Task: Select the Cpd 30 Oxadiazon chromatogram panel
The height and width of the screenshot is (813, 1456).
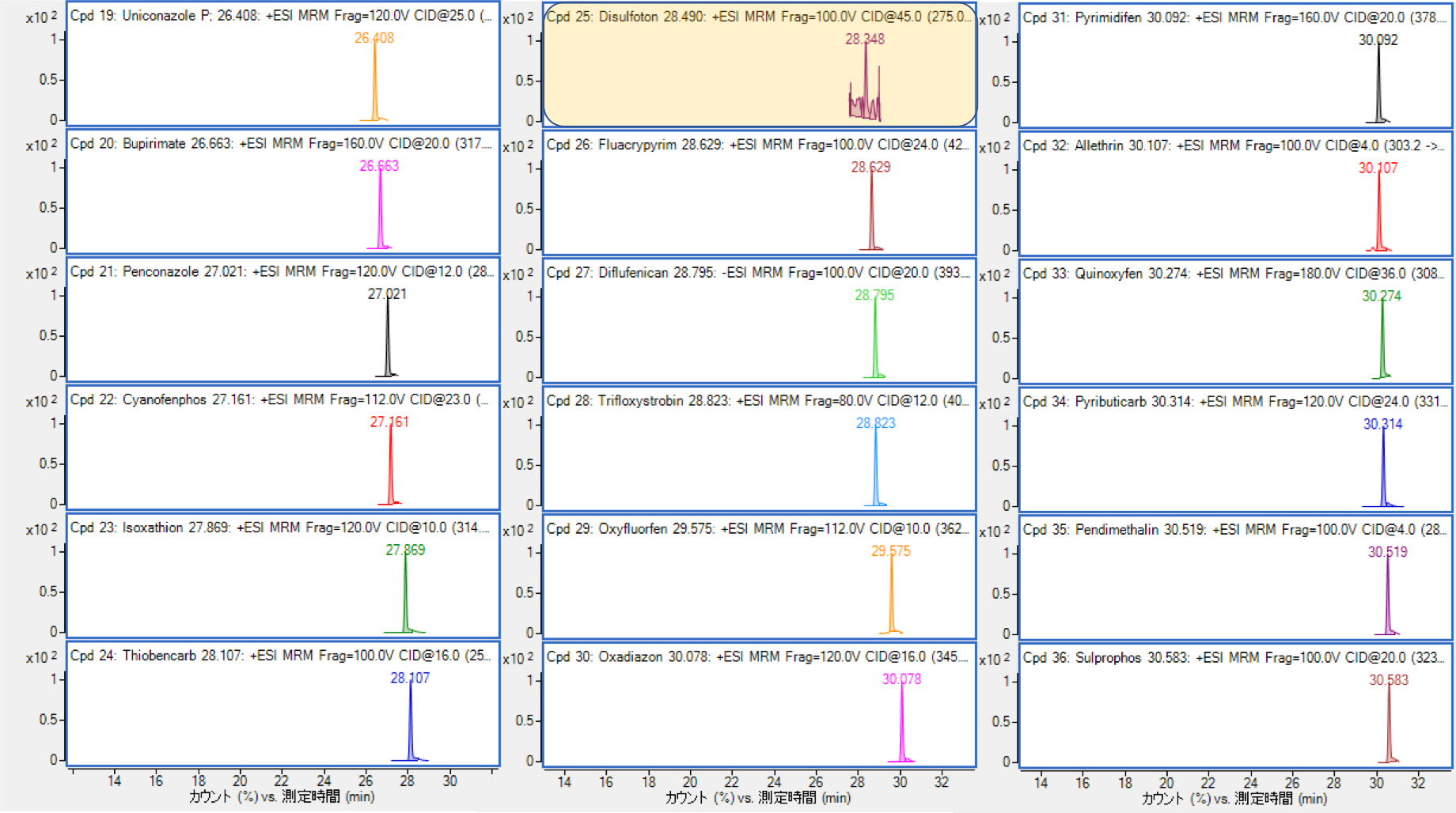Action: click(x=760, y=705)
